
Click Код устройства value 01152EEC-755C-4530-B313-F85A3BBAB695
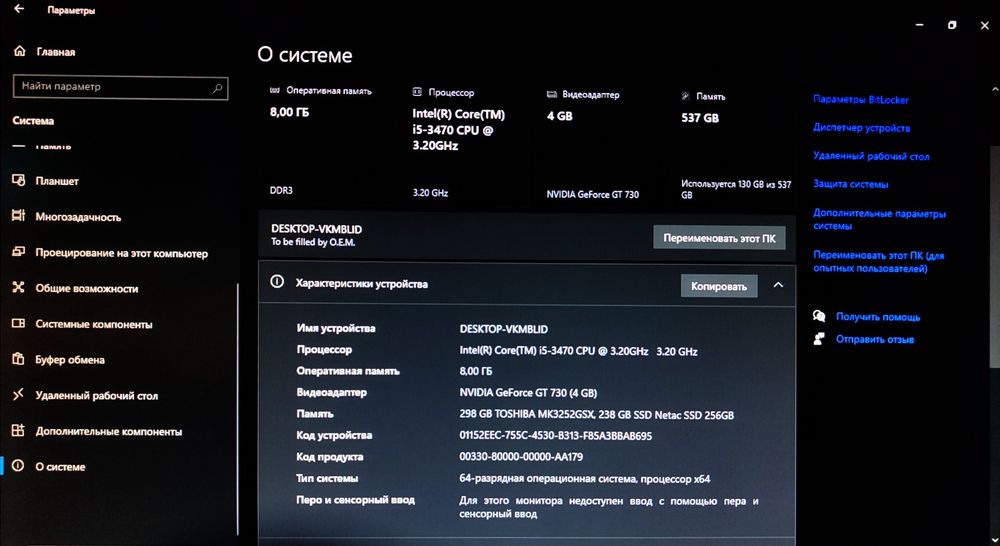point(555,436)
